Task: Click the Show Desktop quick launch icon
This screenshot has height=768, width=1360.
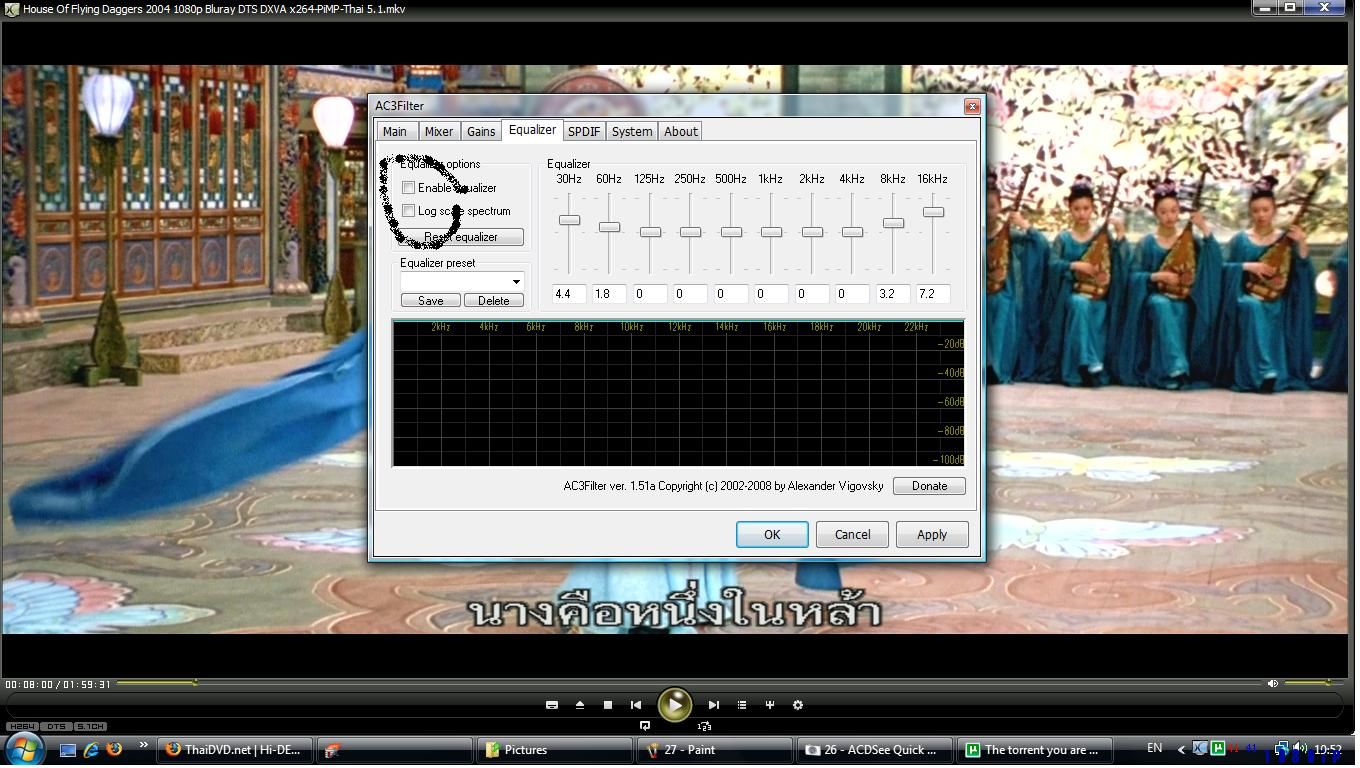Action: [x=68, y=749]
